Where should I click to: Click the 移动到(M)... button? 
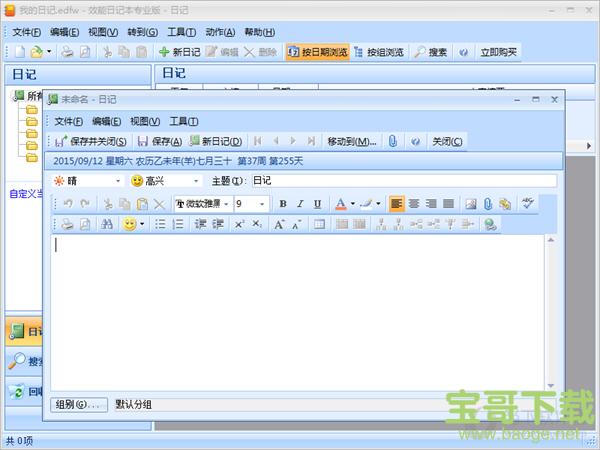coord(352,141)
